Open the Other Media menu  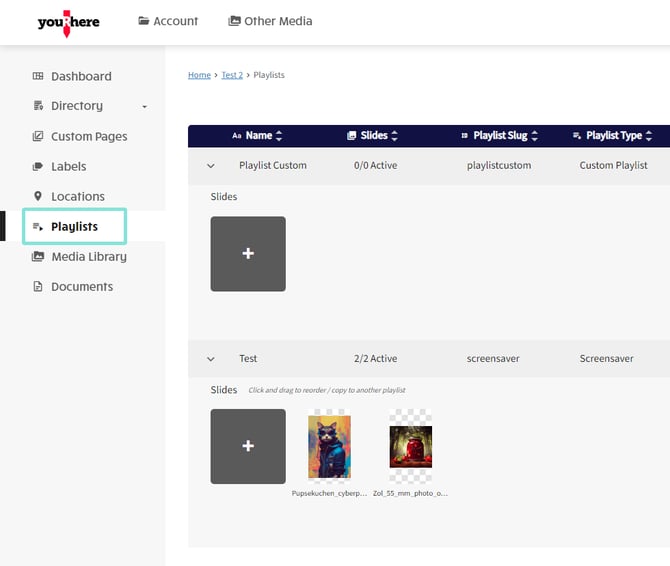click(x=270, y=21)
